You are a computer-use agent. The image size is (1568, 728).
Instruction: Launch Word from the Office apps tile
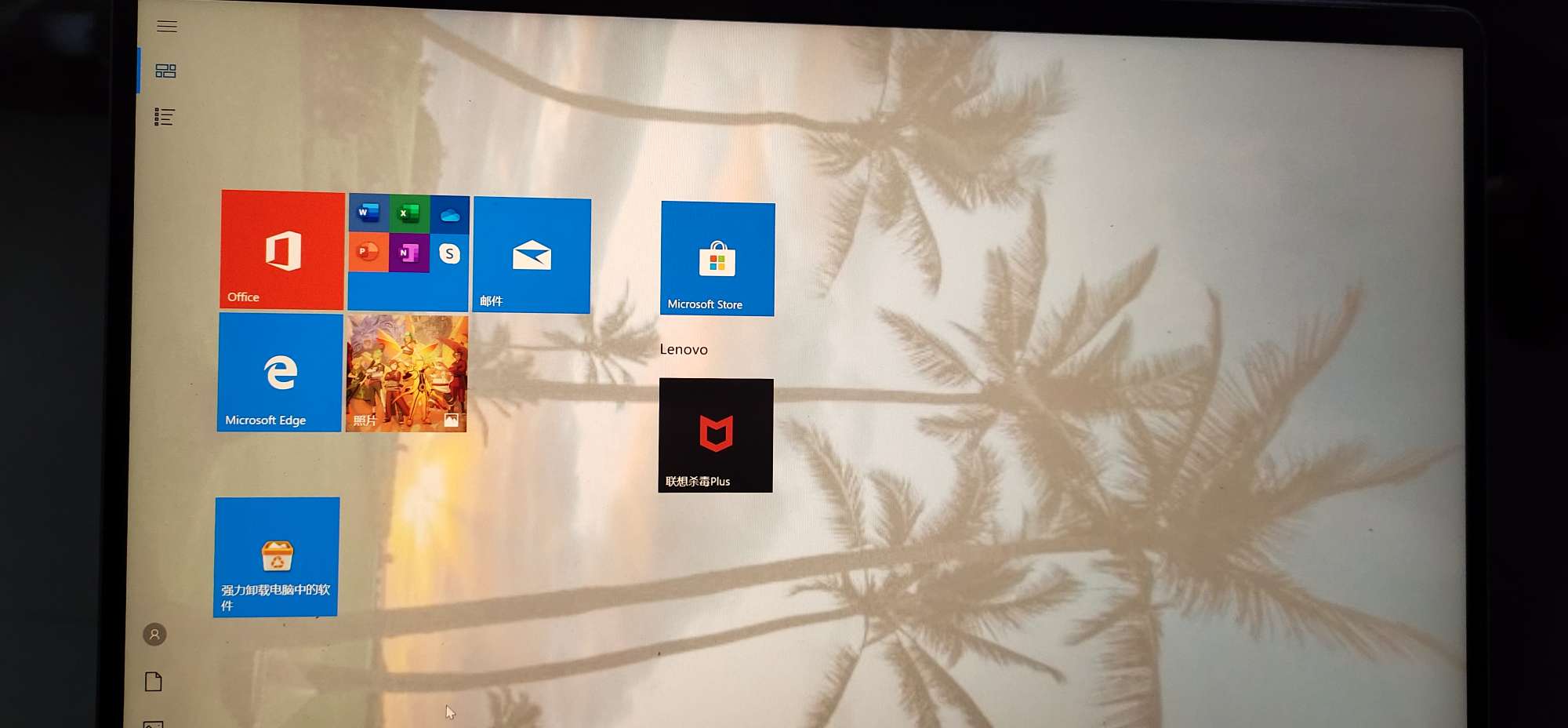[368, 213]
